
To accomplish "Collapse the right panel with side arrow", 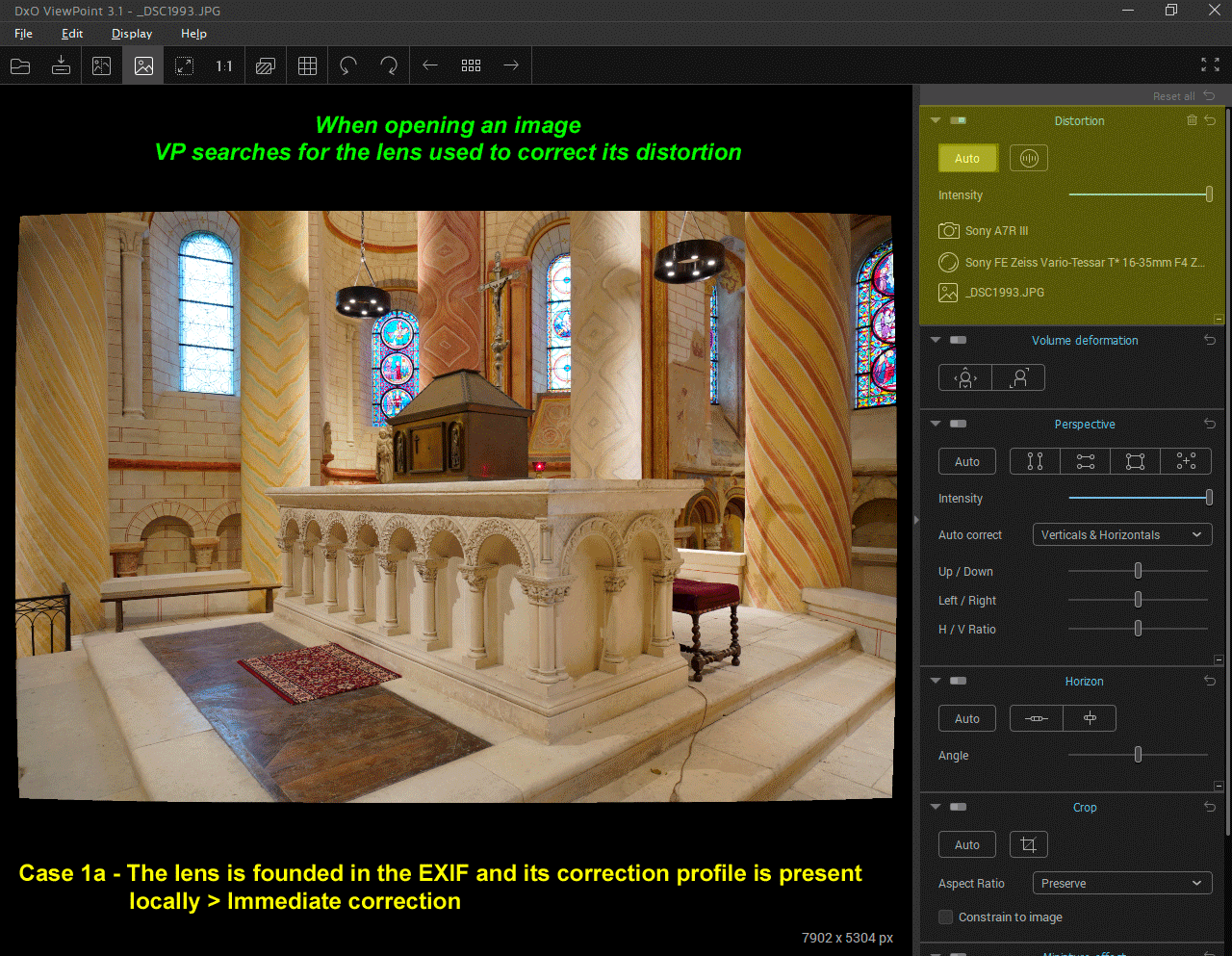I will click(x=916, y=520).
